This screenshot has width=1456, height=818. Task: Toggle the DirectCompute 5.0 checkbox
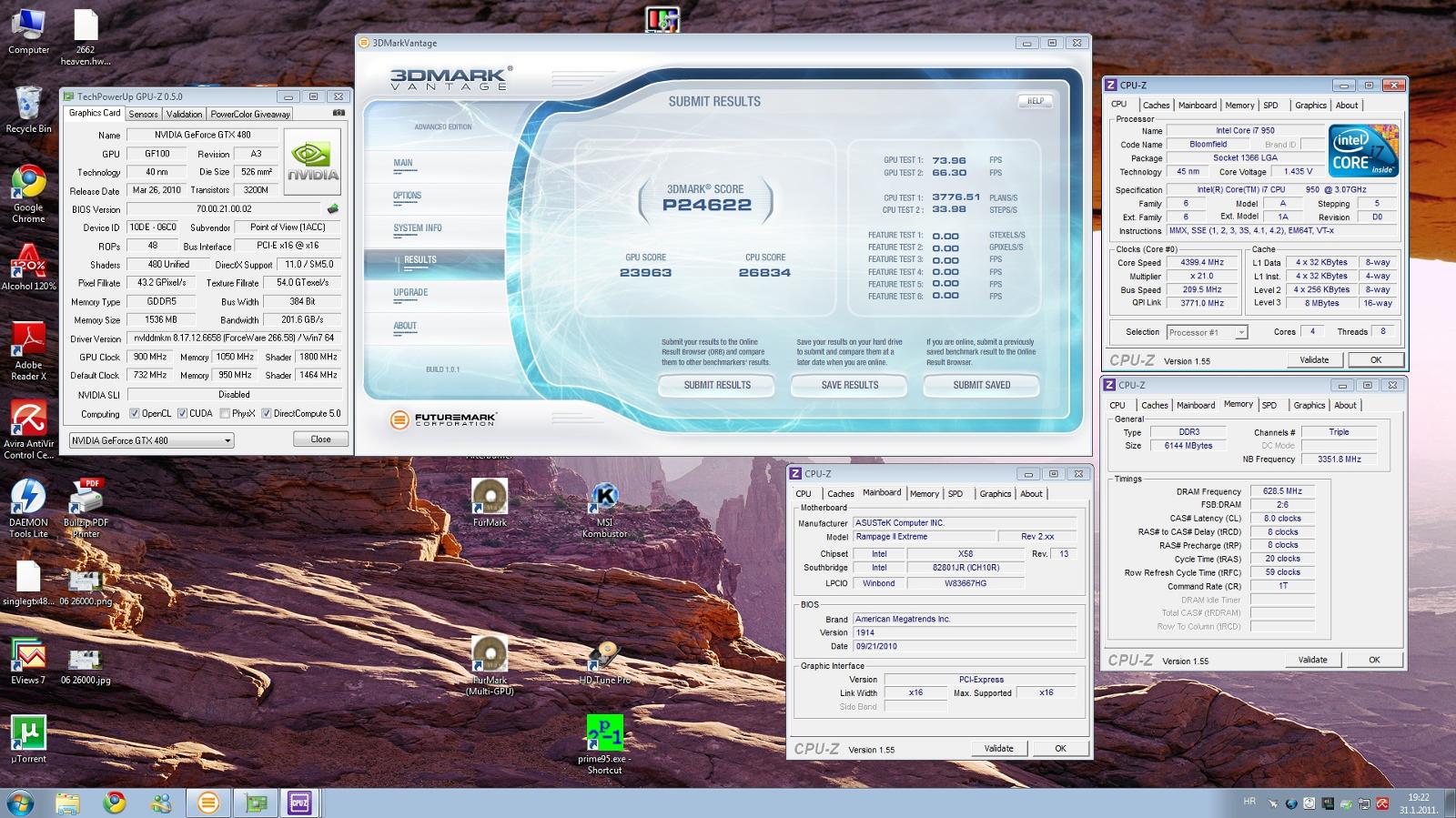point(267,413)
